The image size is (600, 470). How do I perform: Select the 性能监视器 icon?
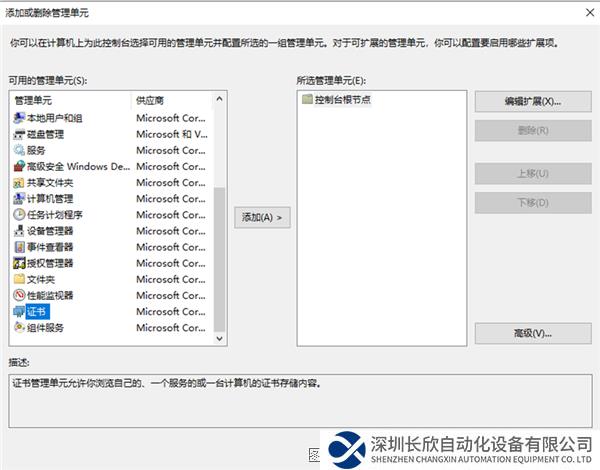pyautogui.click(x=19, y=295)
